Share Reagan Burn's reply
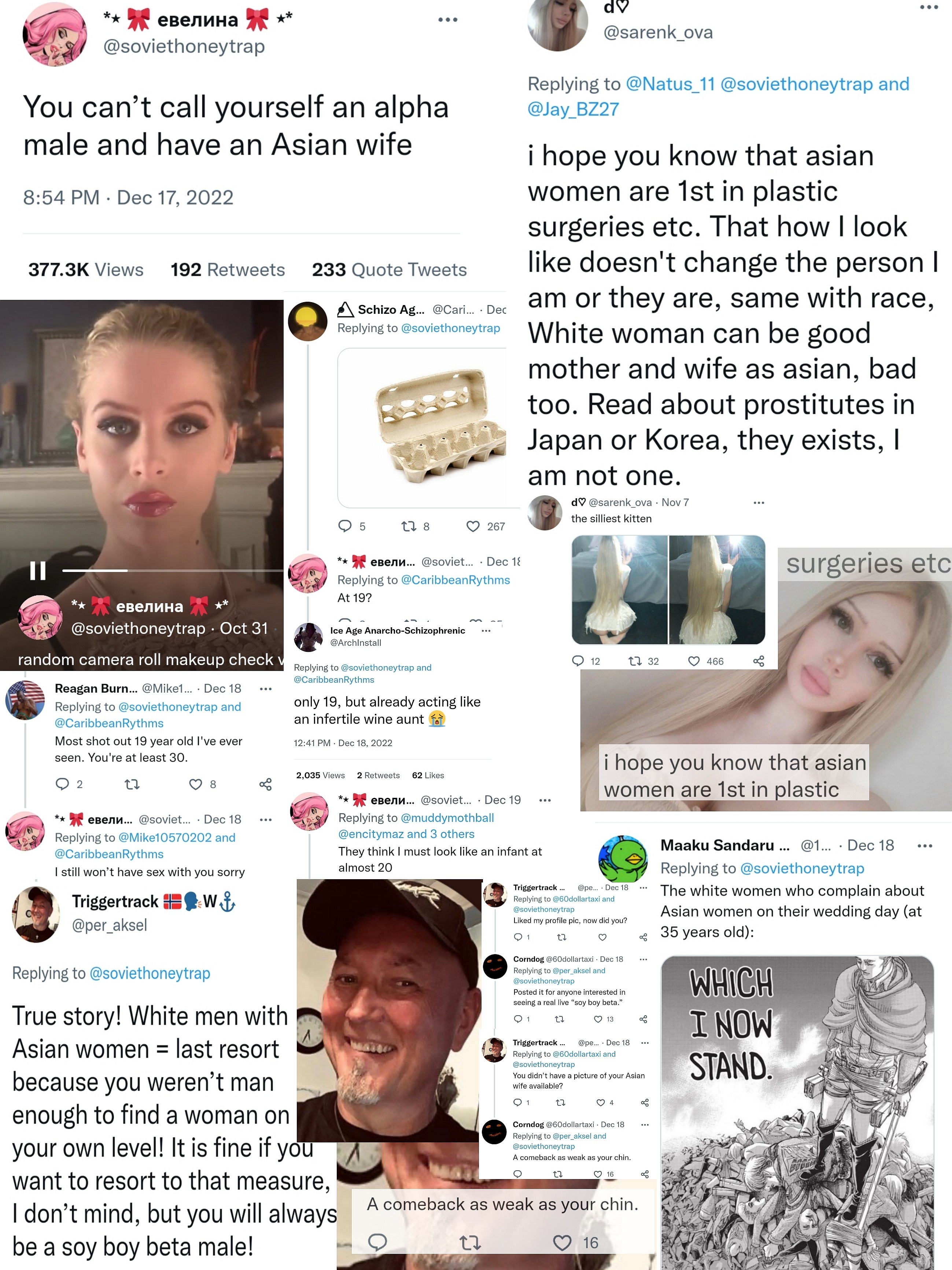Viewport: 952px width, 1270px height. pyautogui.click(x=265, y=784)
